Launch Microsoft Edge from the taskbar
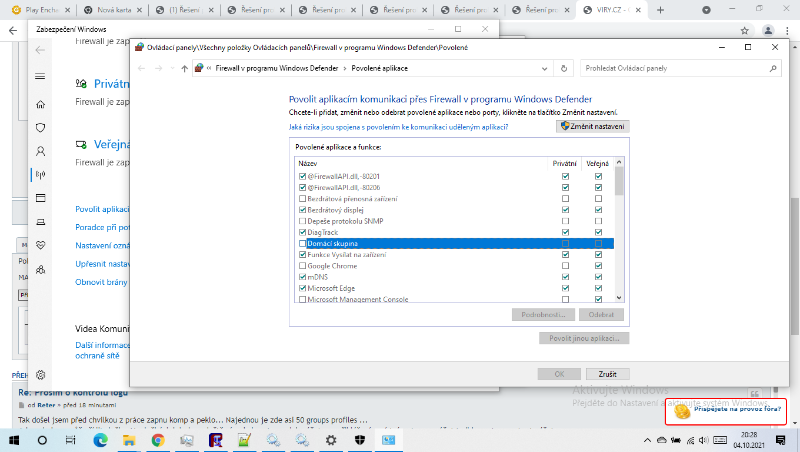The image size is (800, 452). tap(101, 440)
